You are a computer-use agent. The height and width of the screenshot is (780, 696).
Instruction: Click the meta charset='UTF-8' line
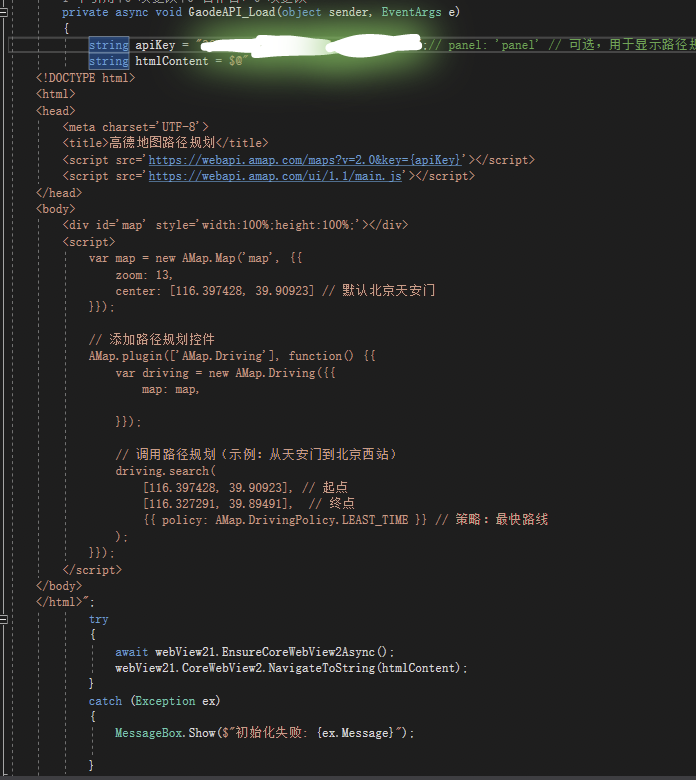(x=135, y=127)
